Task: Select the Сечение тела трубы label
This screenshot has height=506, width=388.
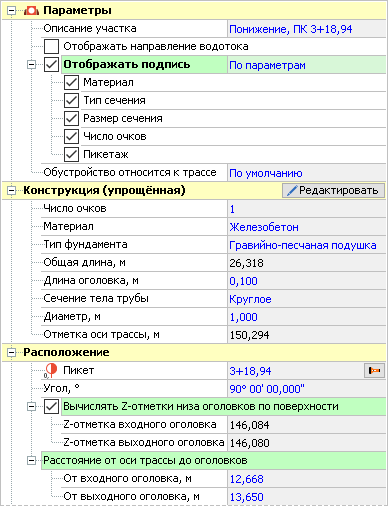Action: 96,298
